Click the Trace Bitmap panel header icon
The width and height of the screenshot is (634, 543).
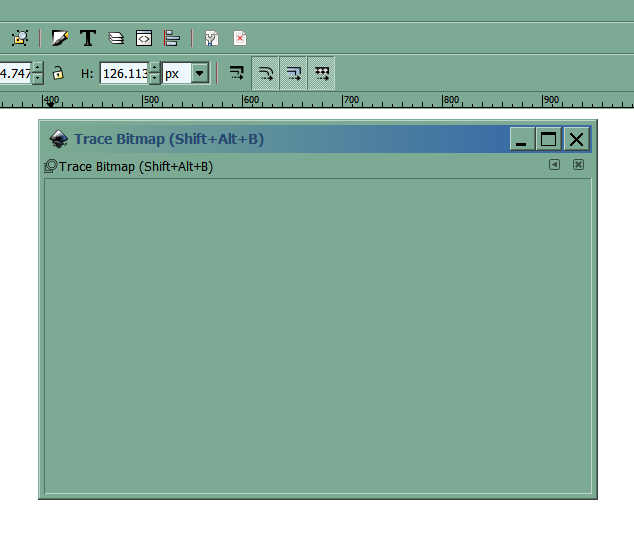(51, 166)
